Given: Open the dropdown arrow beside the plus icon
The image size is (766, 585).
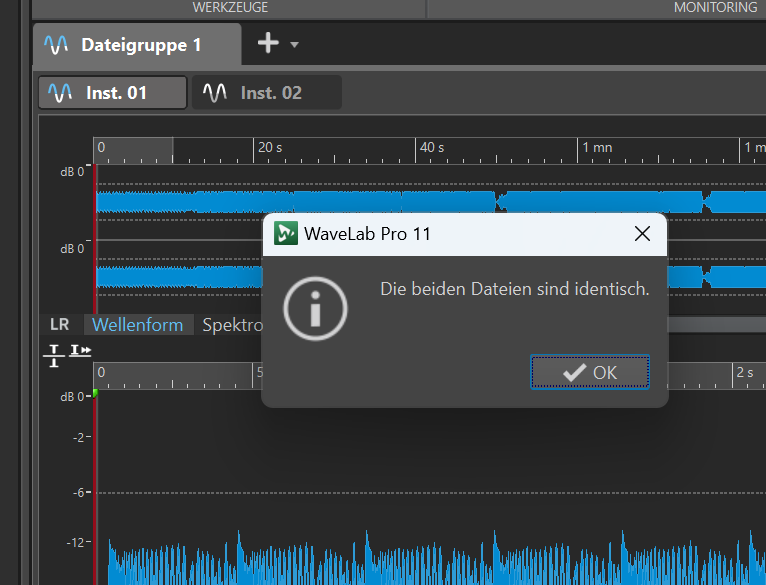Looking at the screenshot, I should pyautogui.click(x=294, y=45).
